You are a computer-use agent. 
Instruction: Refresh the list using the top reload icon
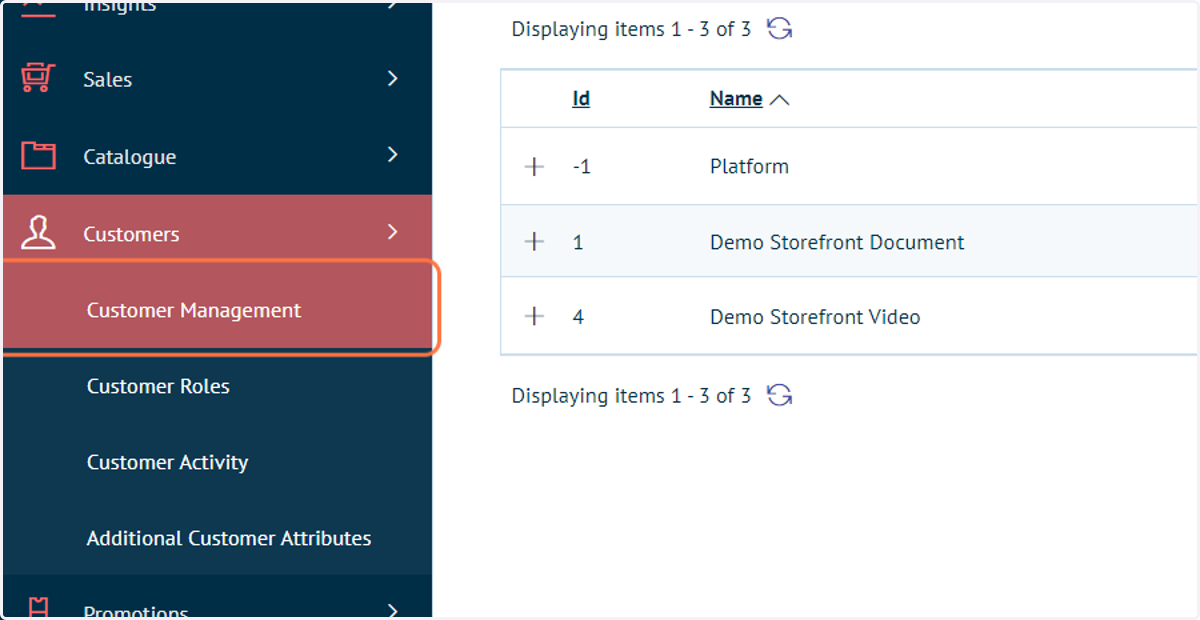click(x=780, y=29)
